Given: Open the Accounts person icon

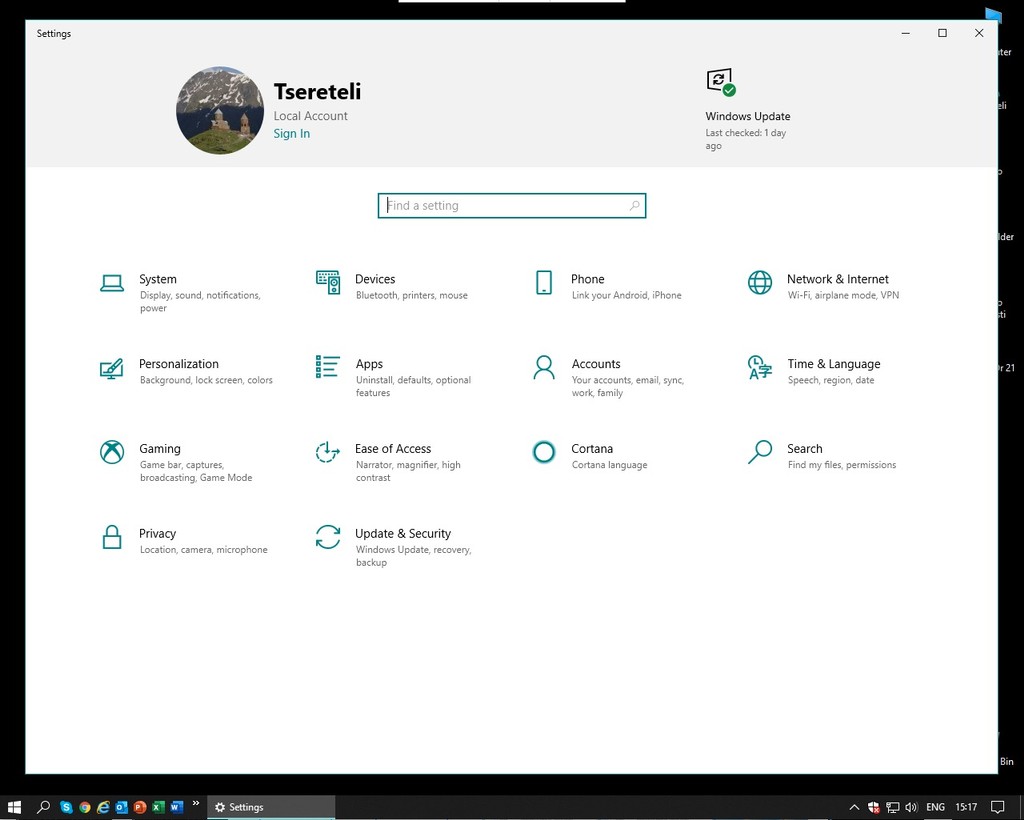Looking at the screenshot, I should pyautogui.click(x=544, y=368).
